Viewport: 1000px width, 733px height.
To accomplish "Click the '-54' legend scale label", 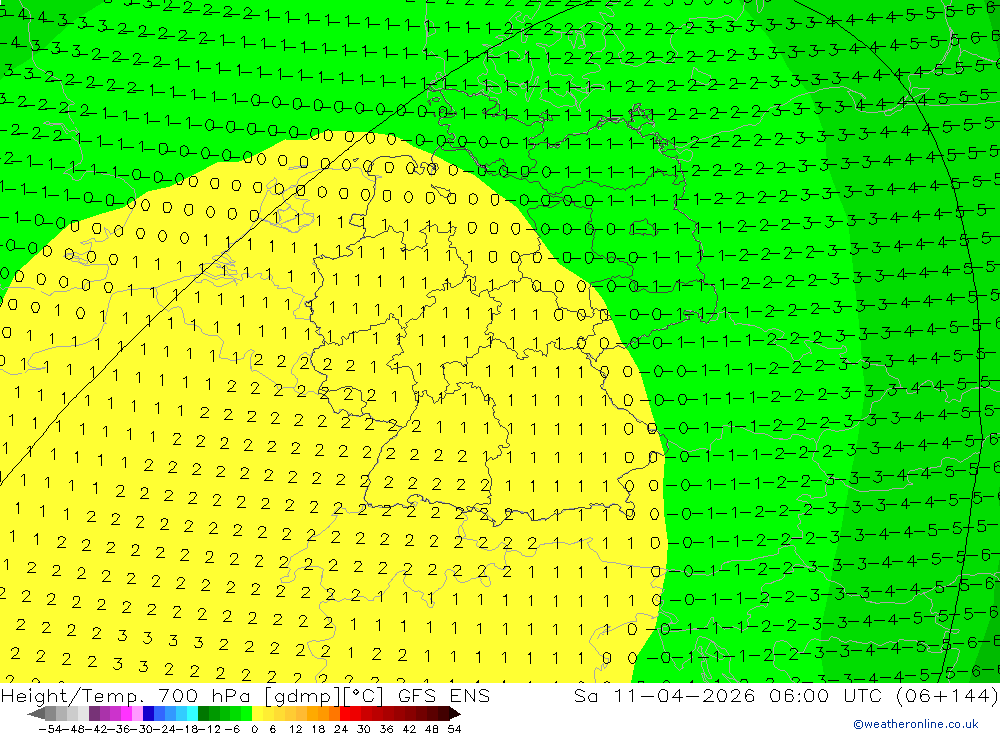I will coord(50,729).
